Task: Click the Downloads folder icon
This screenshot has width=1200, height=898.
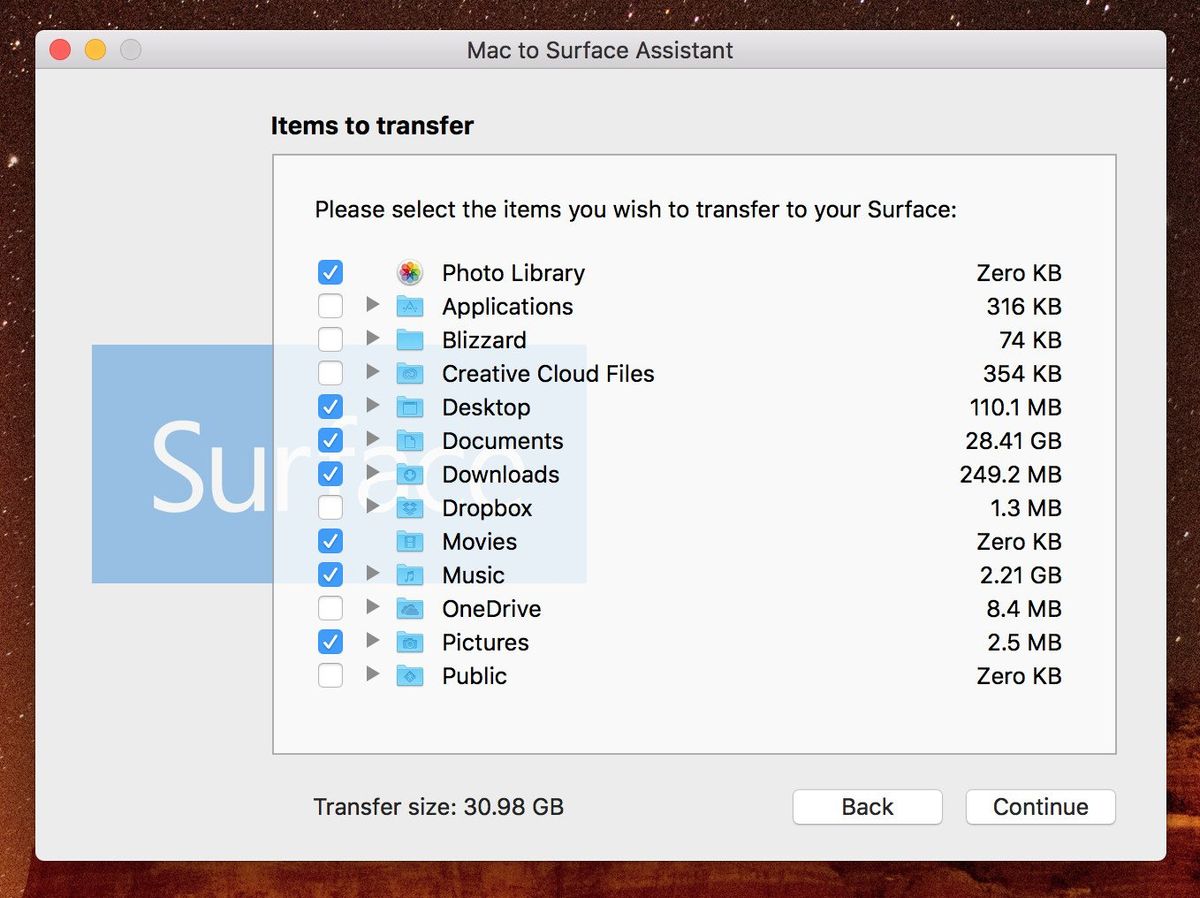Action: (410, 474)
